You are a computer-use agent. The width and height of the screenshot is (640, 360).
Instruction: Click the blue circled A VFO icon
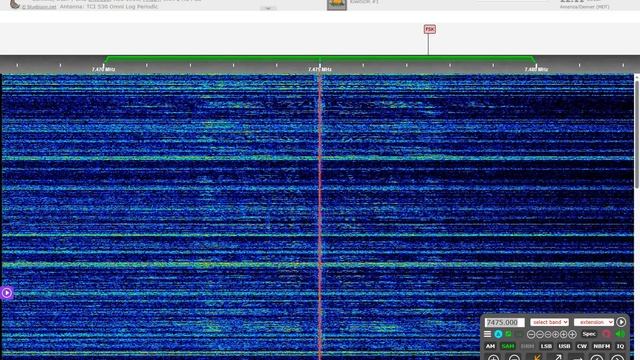(x=498, y=334)
